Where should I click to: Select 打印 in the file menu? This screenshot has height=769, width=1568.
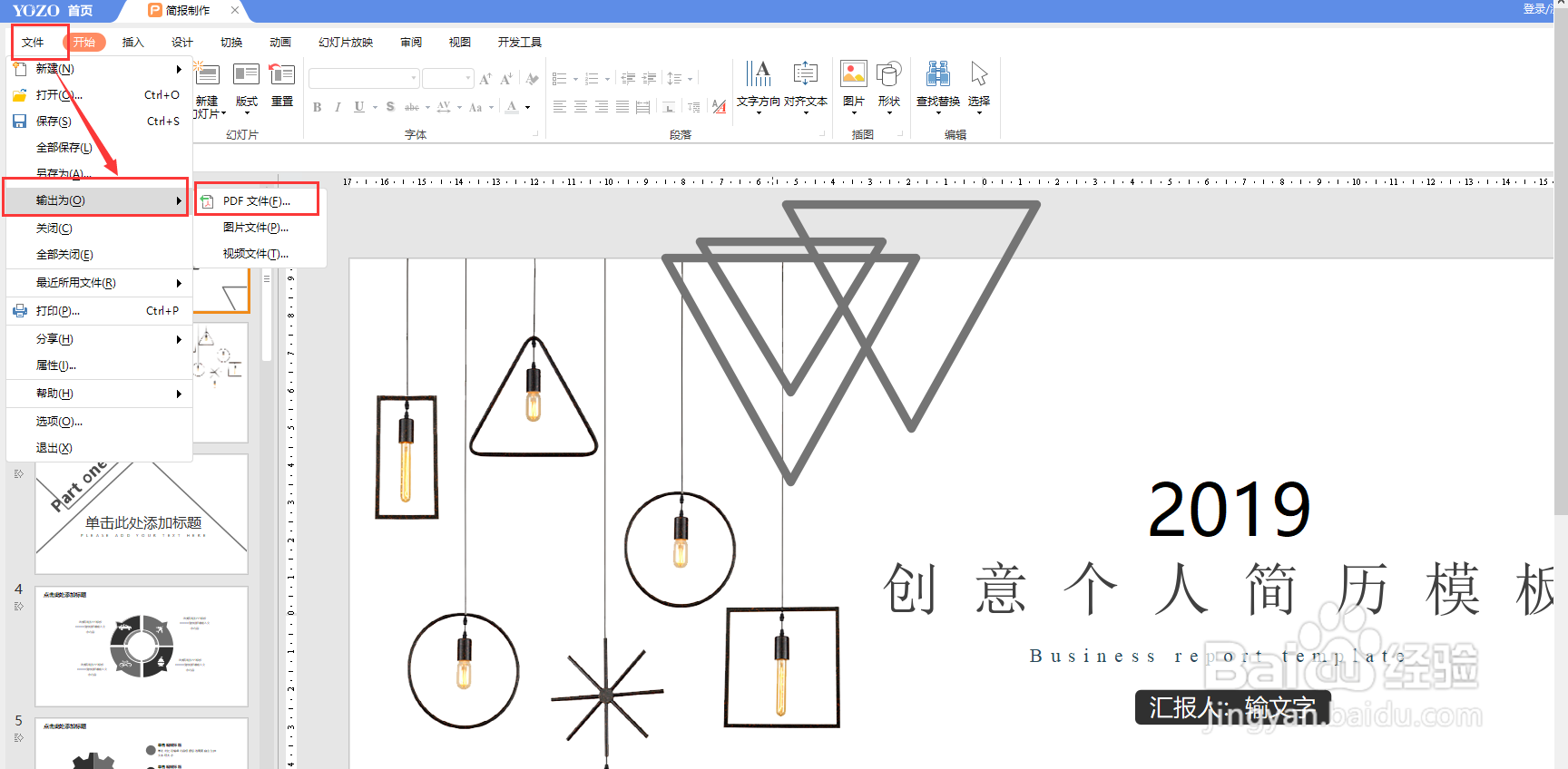tap(98, 311)
